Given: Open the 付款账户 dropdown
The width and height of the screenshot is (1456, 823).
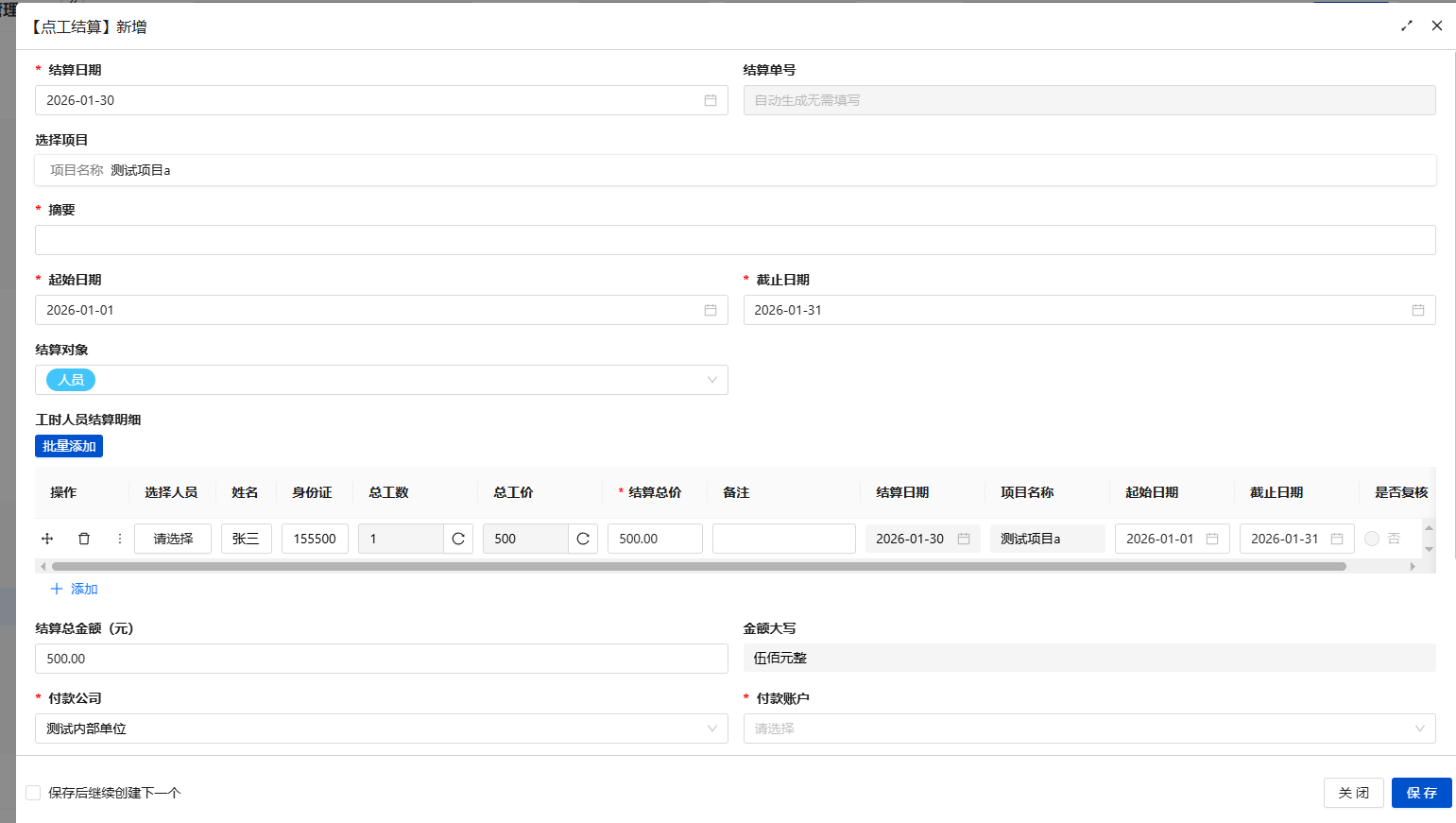Looking at the screenshot, I should [1419, 729].
